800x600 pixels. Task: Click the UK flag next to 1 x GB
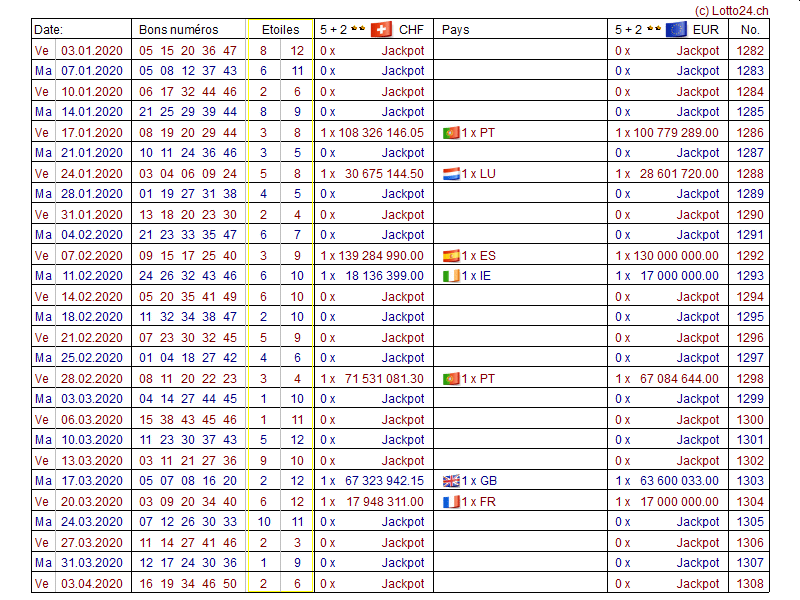pos(451,481)
